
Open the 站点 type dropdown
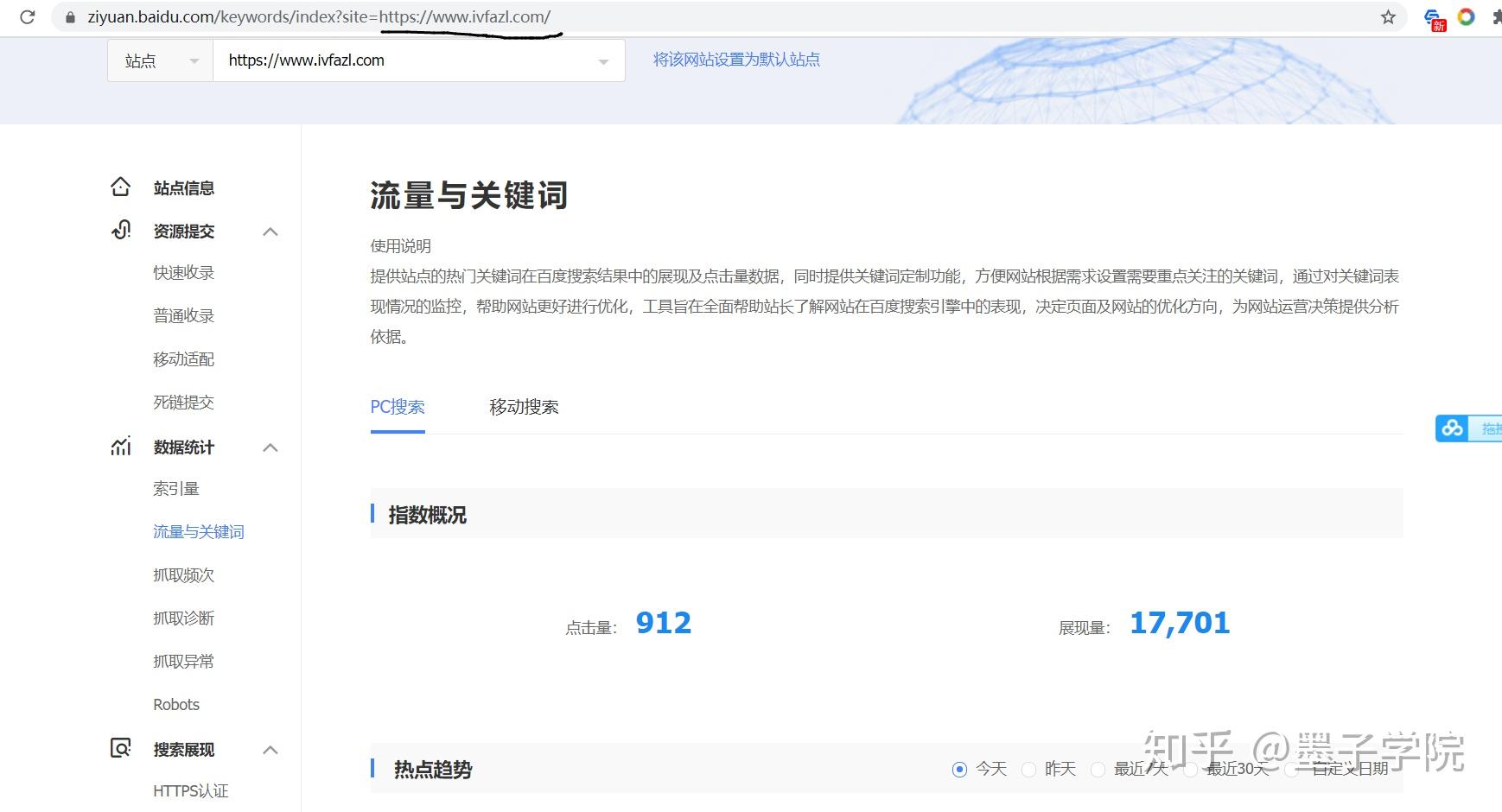click(x=161, y=60)
